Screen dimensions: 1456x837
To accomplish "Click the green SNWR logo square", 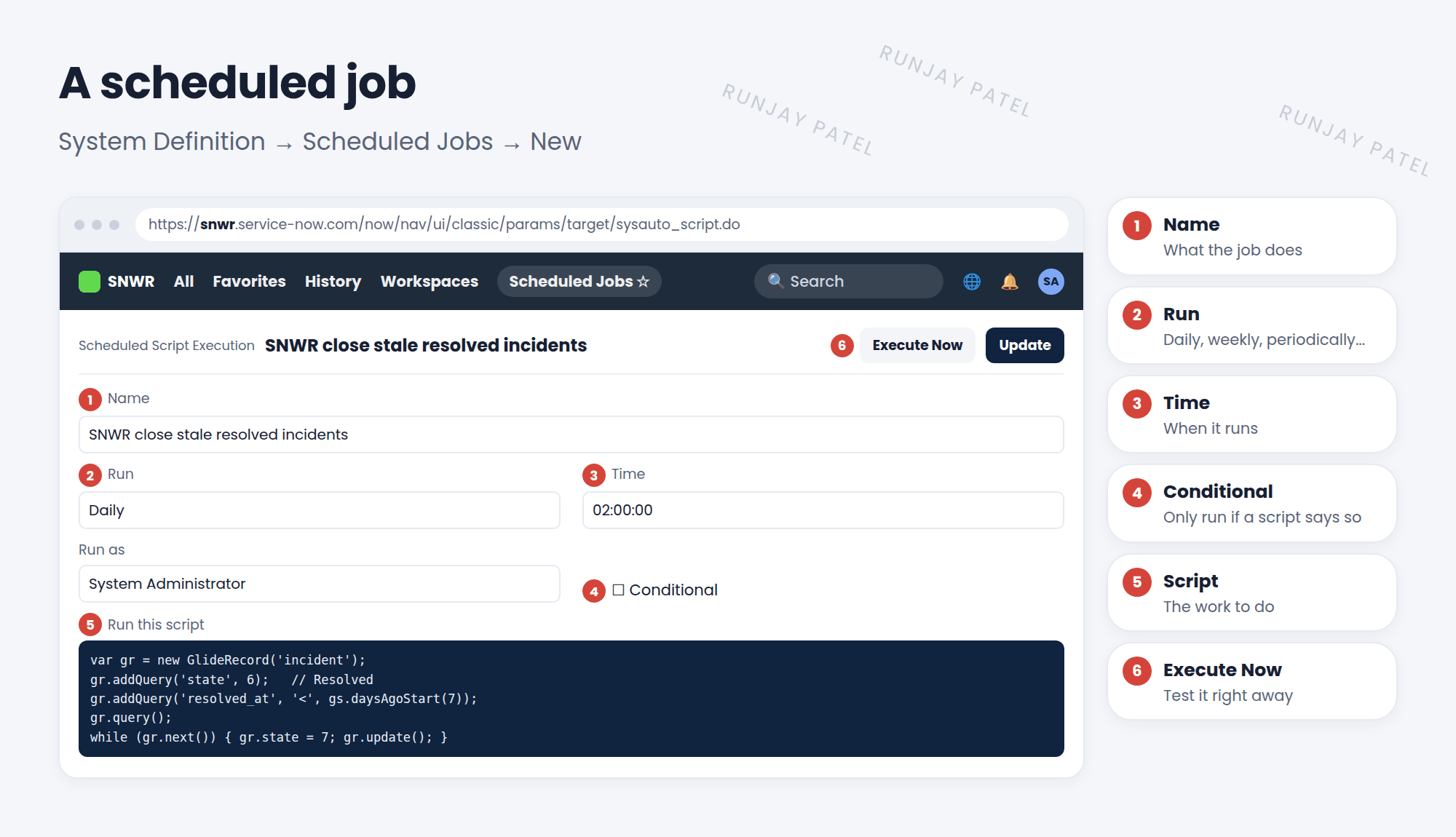I will click(89, 282).
